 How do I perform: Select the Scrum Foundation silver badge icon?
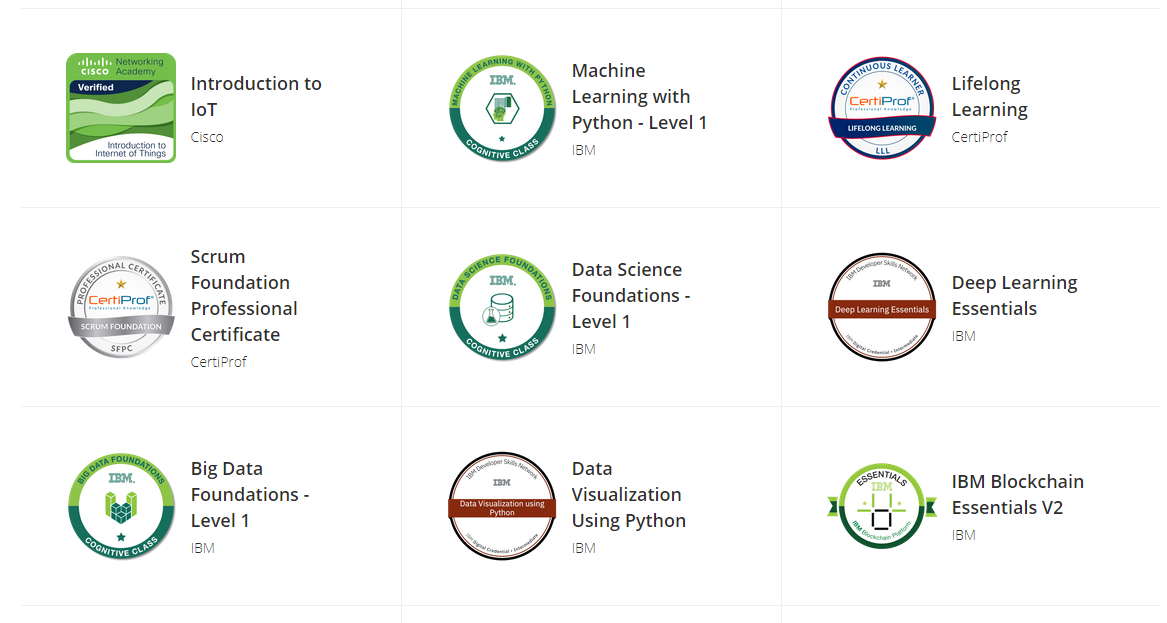tap(121, 307)
